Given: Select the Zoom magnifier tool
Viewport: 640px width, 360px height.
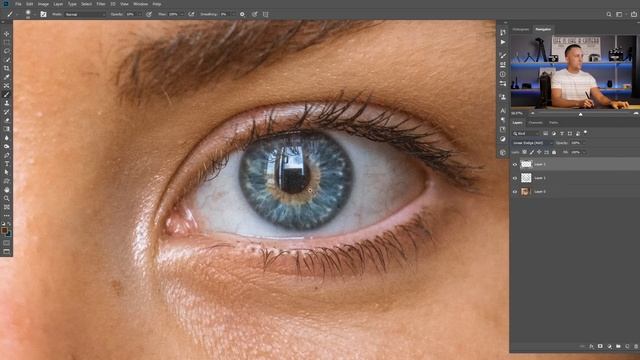Looking at the screenshot, I should click(x=7, y=198).
